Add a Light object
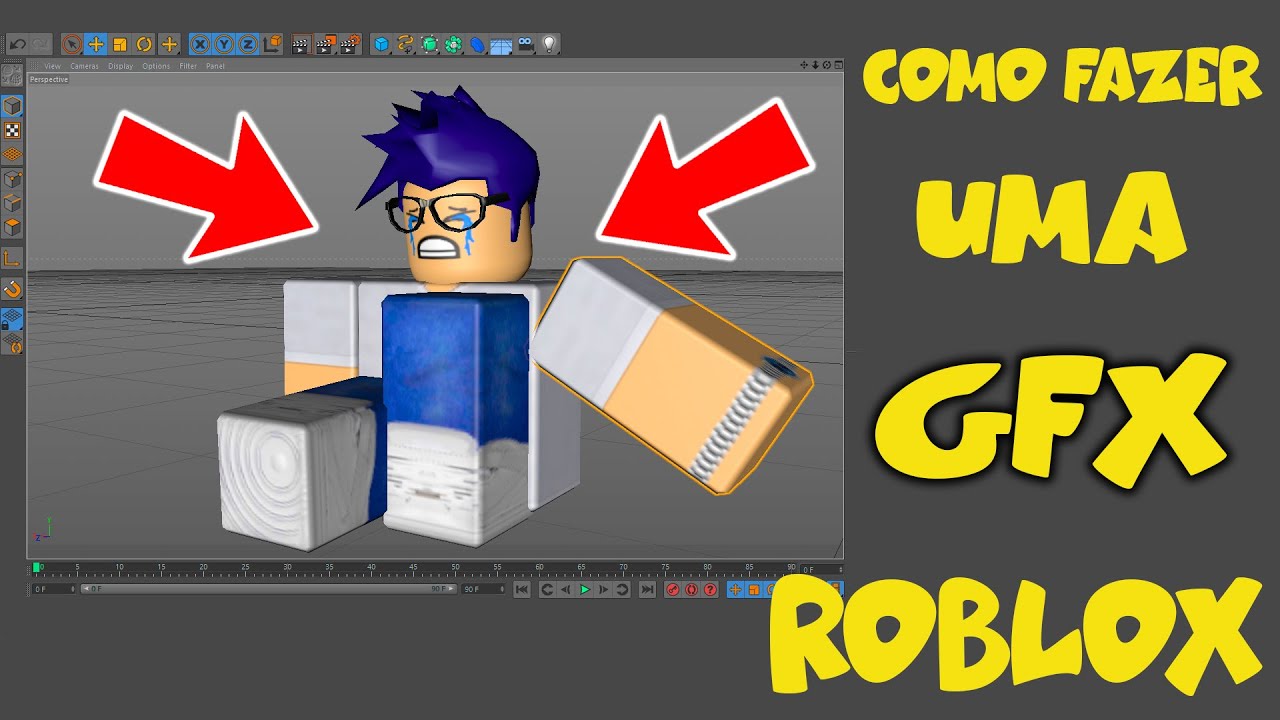 coord(549,44)
